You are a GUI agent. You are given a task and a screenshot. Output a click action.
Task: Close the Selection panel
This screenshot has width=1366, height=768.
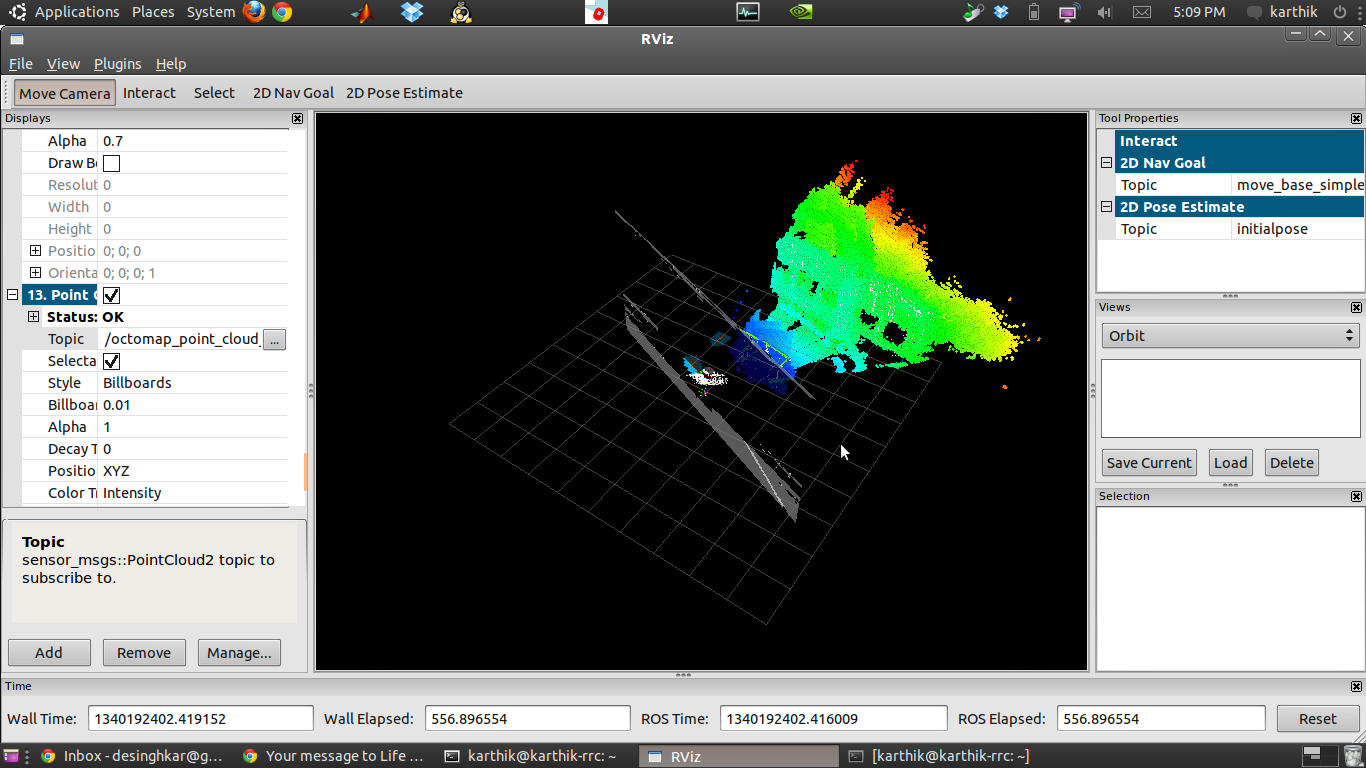(1356, 496)
